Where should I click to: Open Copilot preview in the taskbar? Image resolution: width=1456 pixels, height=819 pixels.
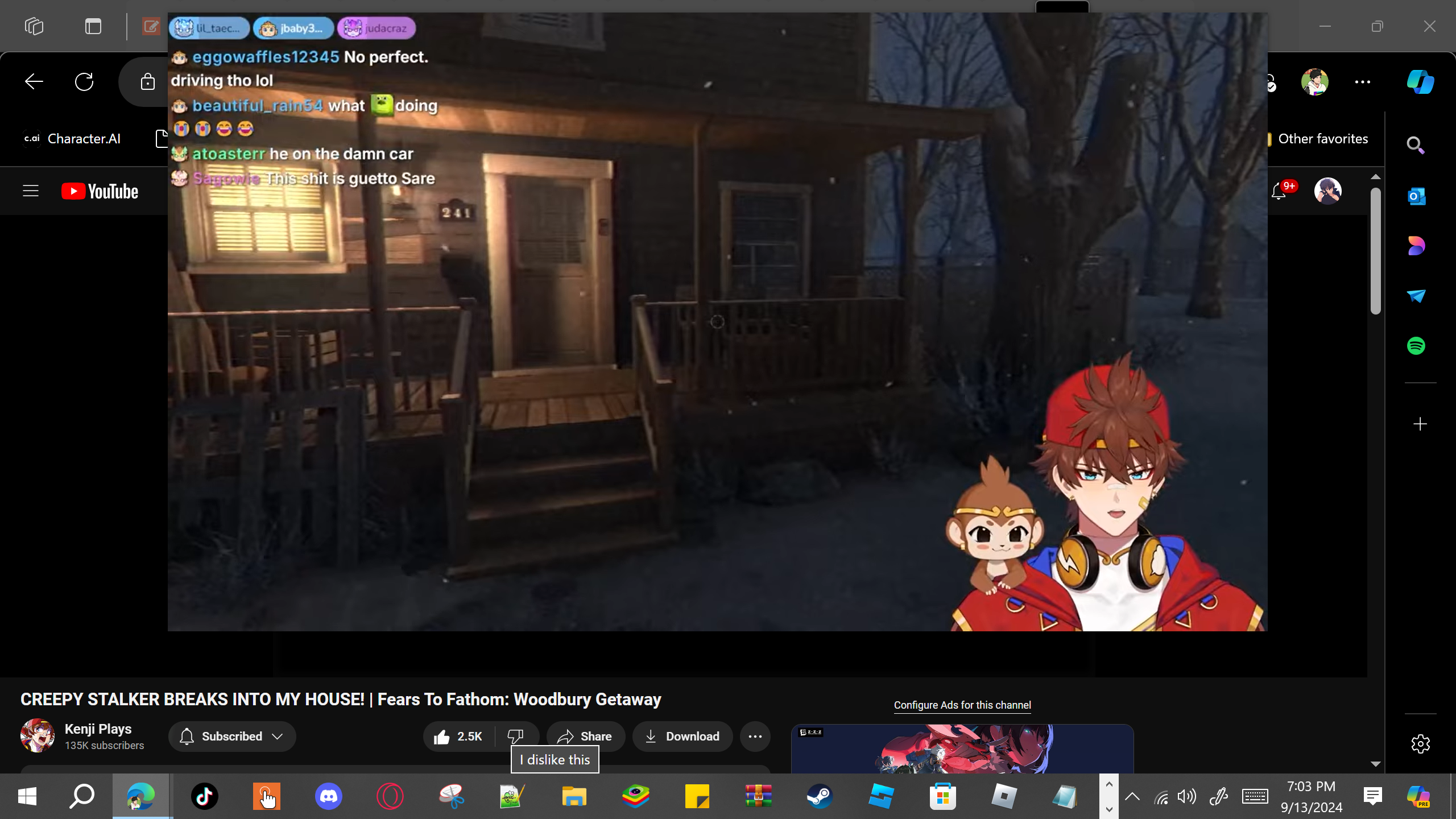click(x=1418, y=796)
